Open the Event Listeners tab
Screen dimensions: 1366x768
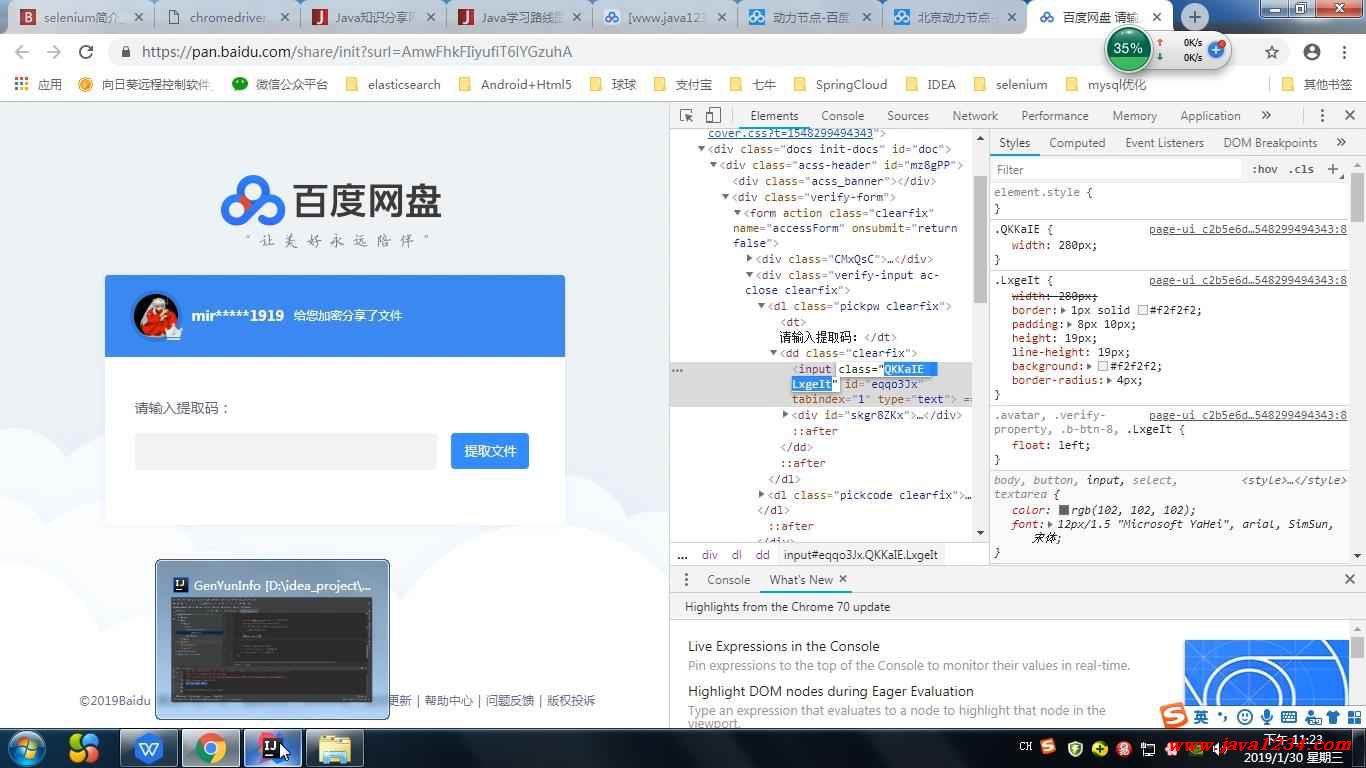[x=1164, y=143]
